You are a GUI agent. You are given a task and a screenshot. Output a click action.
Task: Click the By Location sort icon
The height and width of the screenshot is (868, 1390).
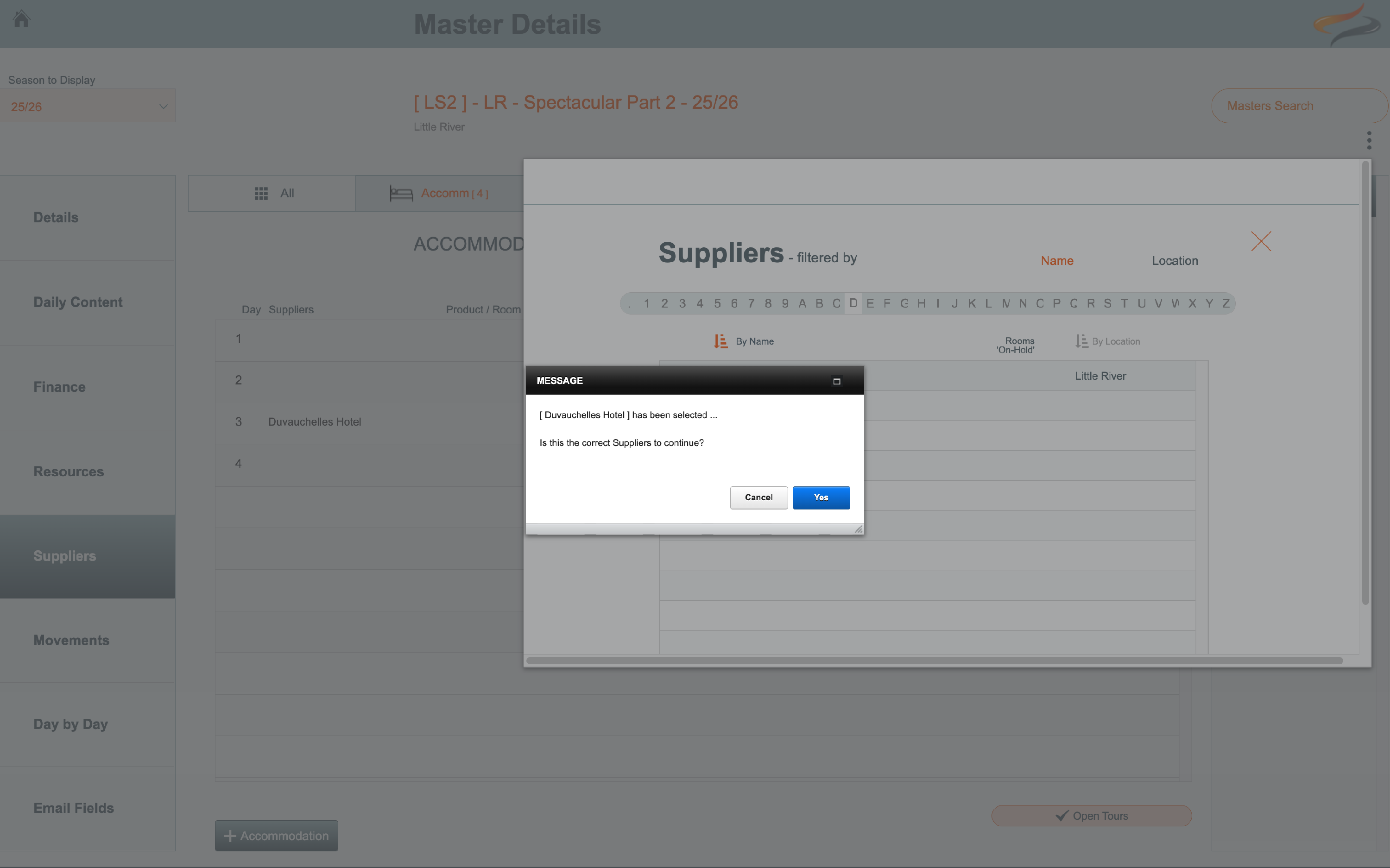[1081, 341]
